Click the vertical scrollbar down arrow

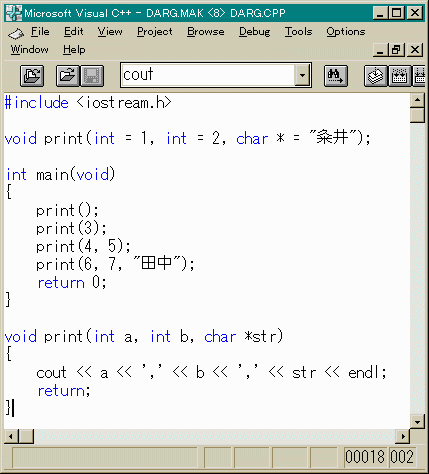pyautogui.click(x=417, y=421)
